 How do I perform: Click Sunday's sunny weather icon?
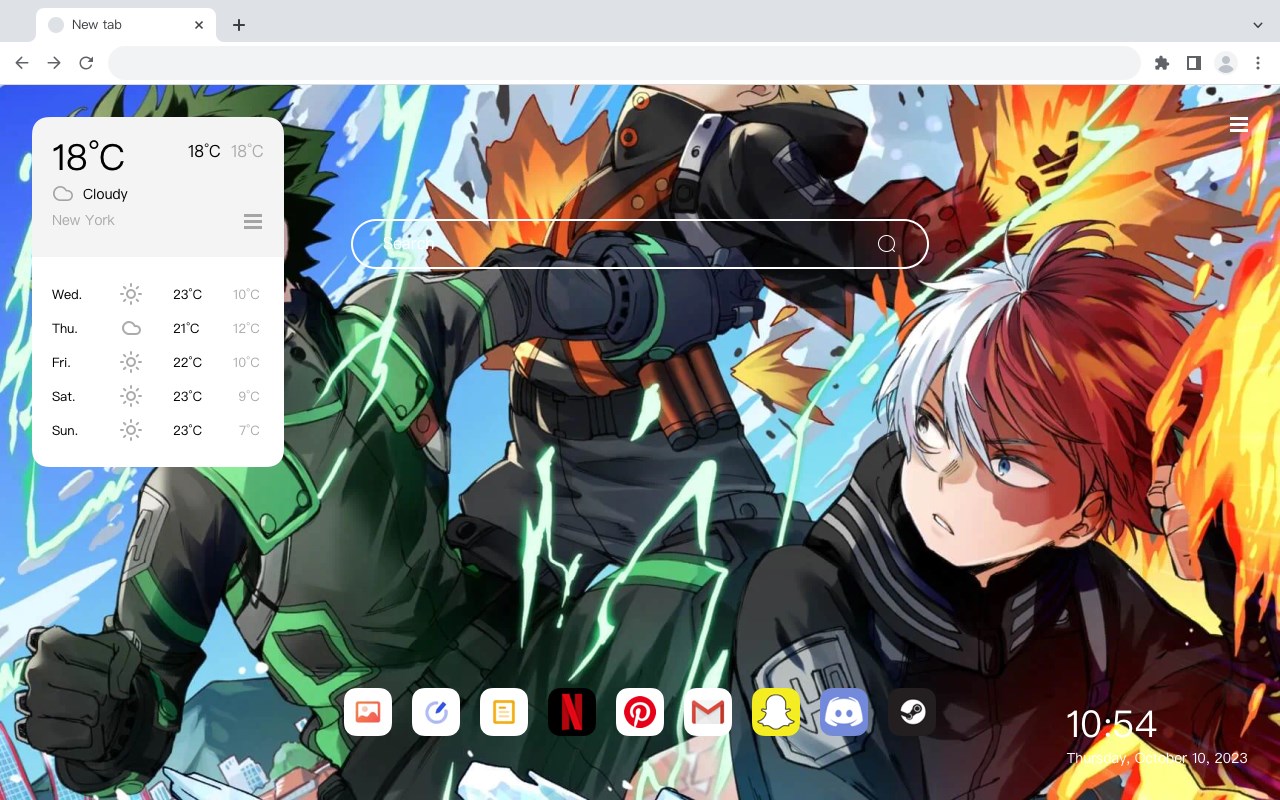point(131,430)
